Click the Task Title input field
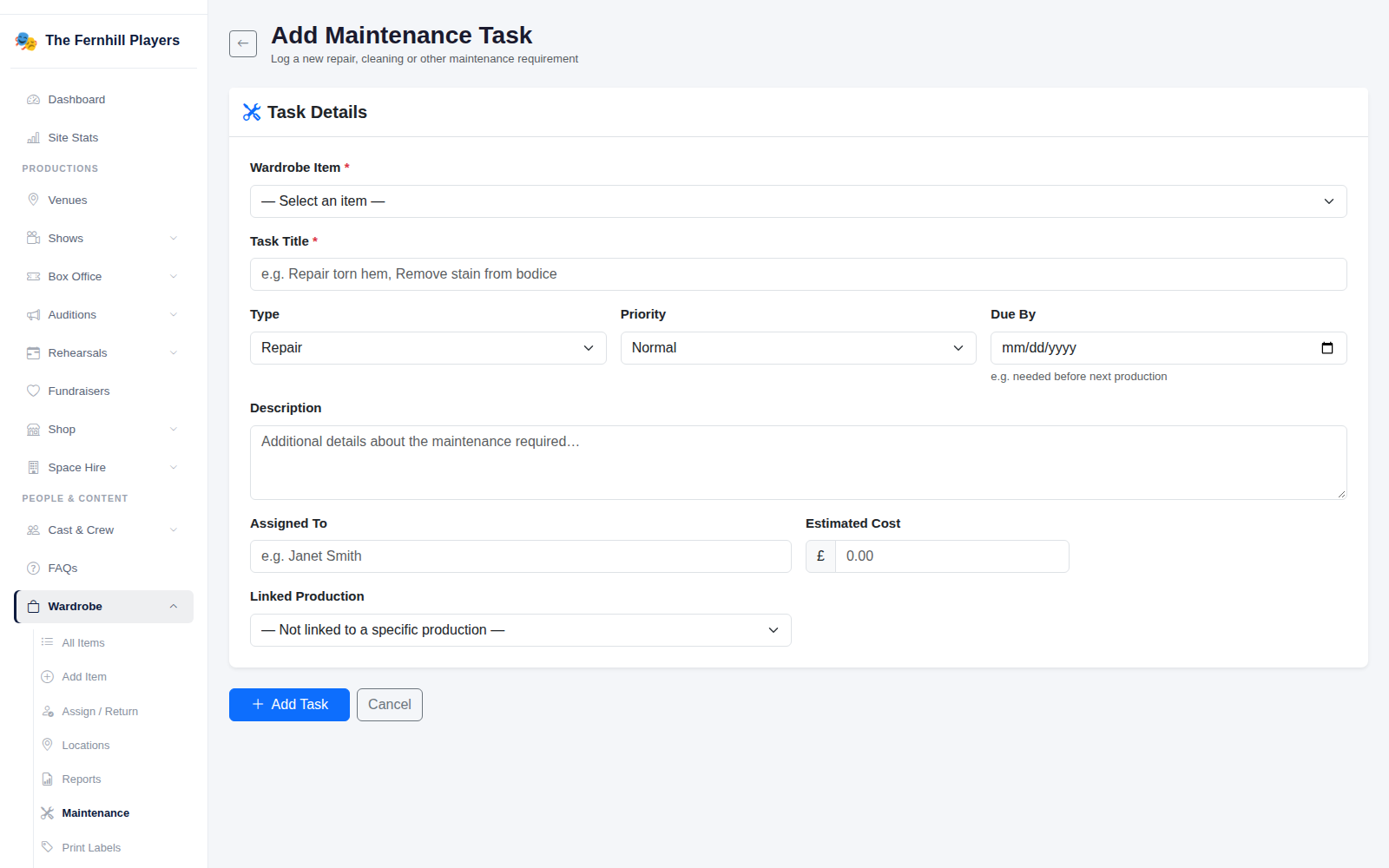 (x=799, y=274)
